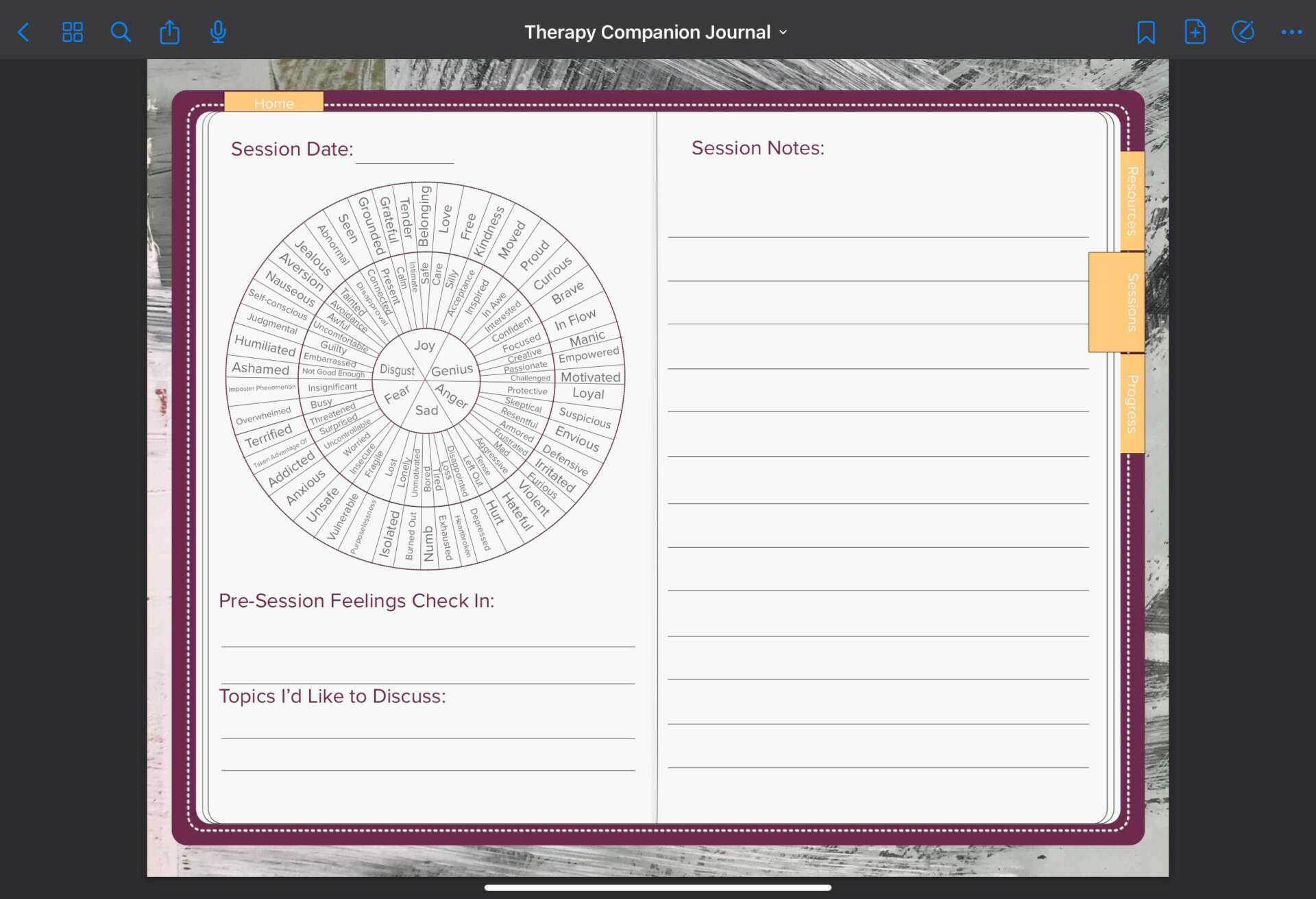This screenshot has height=899, width=1316.
Task: Jump to the Progress side tab
Action: [1132, 403]
